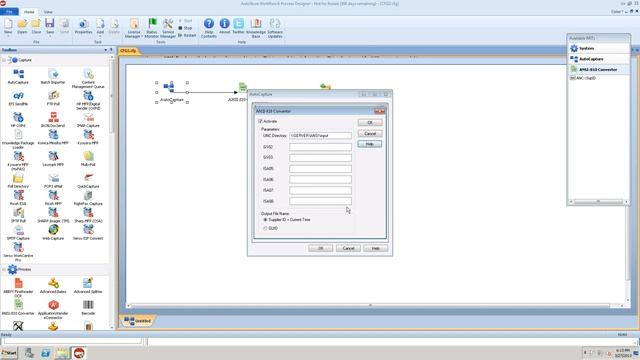Select AutoCapture in Available RRTs panel

point(598,59)
